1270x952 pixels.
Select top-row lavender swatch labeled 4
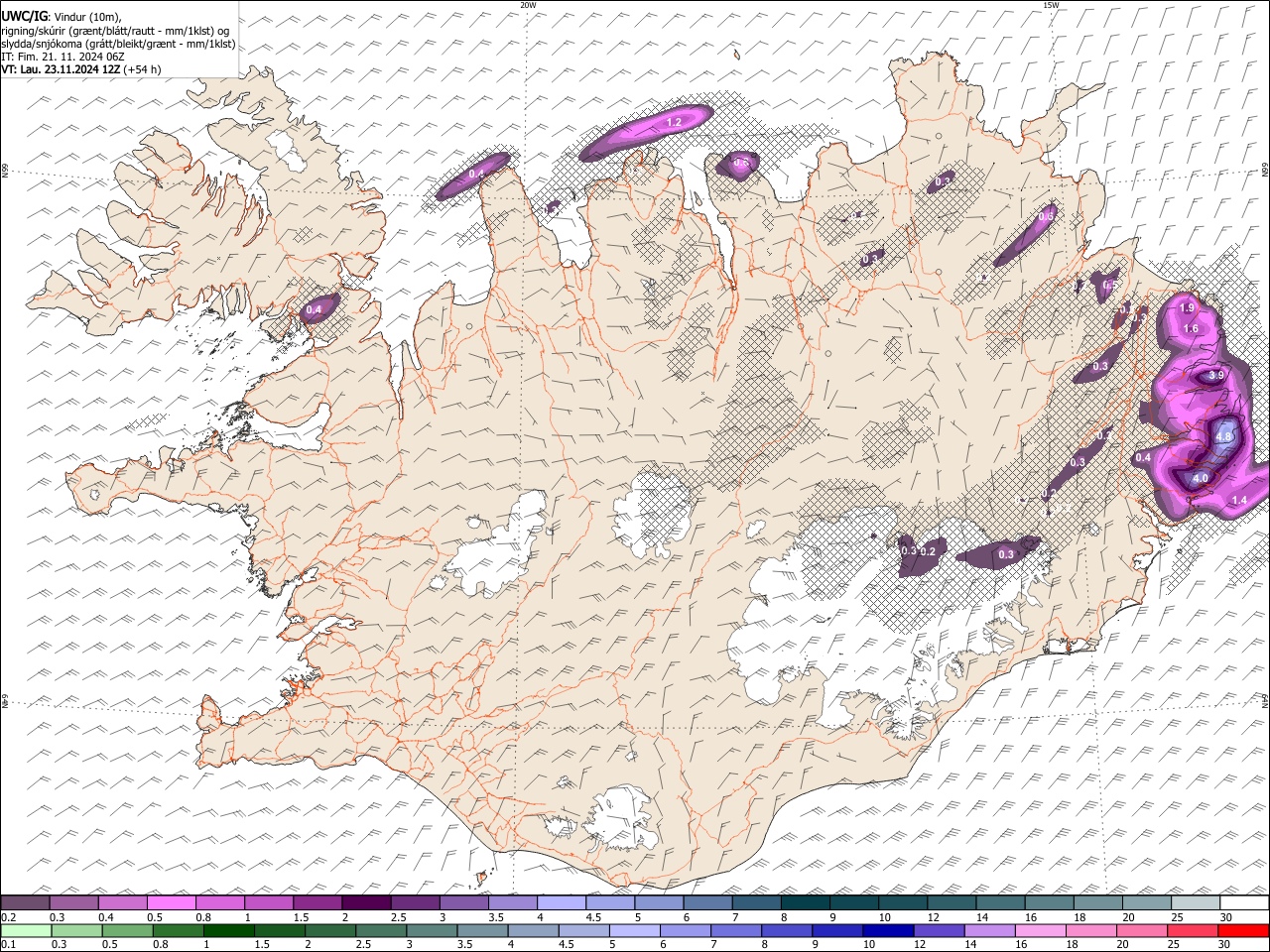(x=560, y=903)
